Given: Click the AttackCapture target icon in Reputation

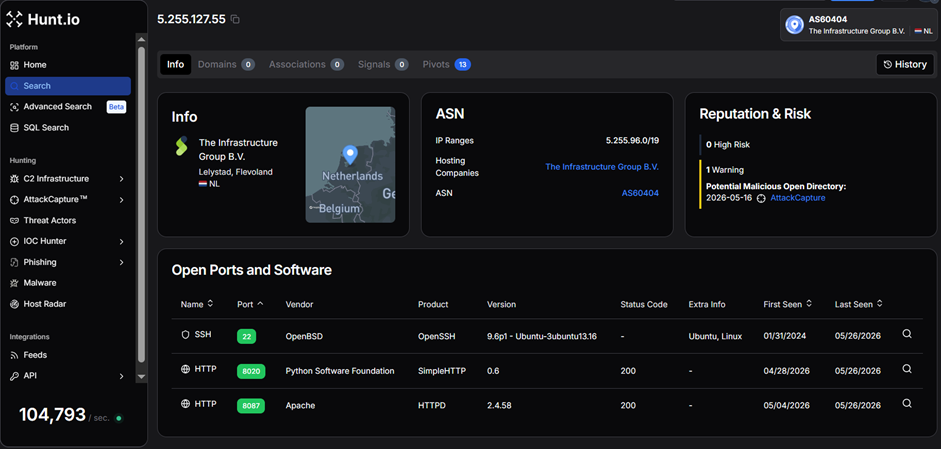Looking at the screenshot, I should coord(761,198).
